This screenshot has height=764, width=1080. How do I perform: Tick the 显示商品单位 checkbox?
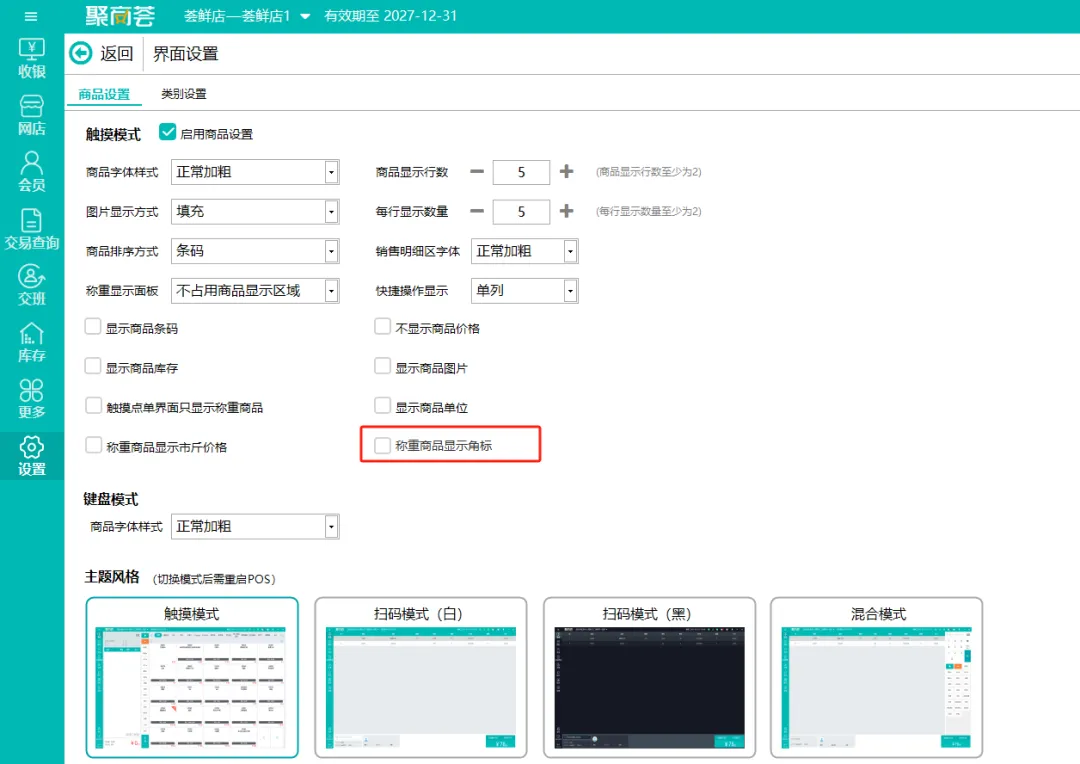coord(382,406)
